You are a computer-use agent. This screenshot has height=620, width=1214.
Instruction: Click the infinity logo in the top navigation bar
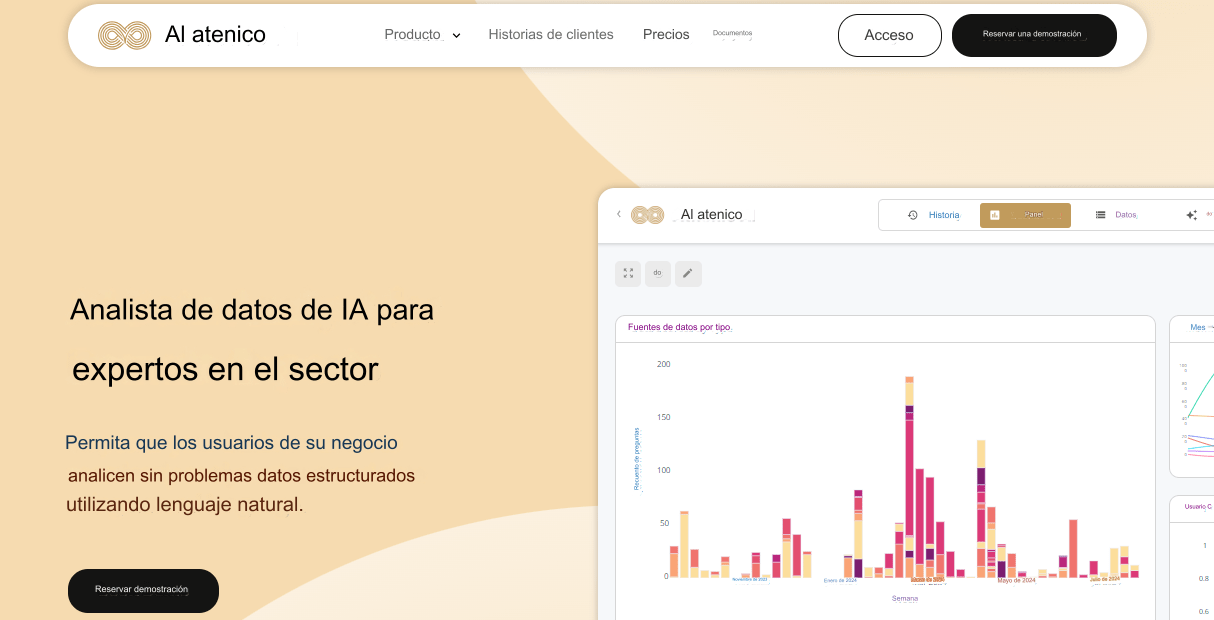pyautogui.click(x=125, y=35)
